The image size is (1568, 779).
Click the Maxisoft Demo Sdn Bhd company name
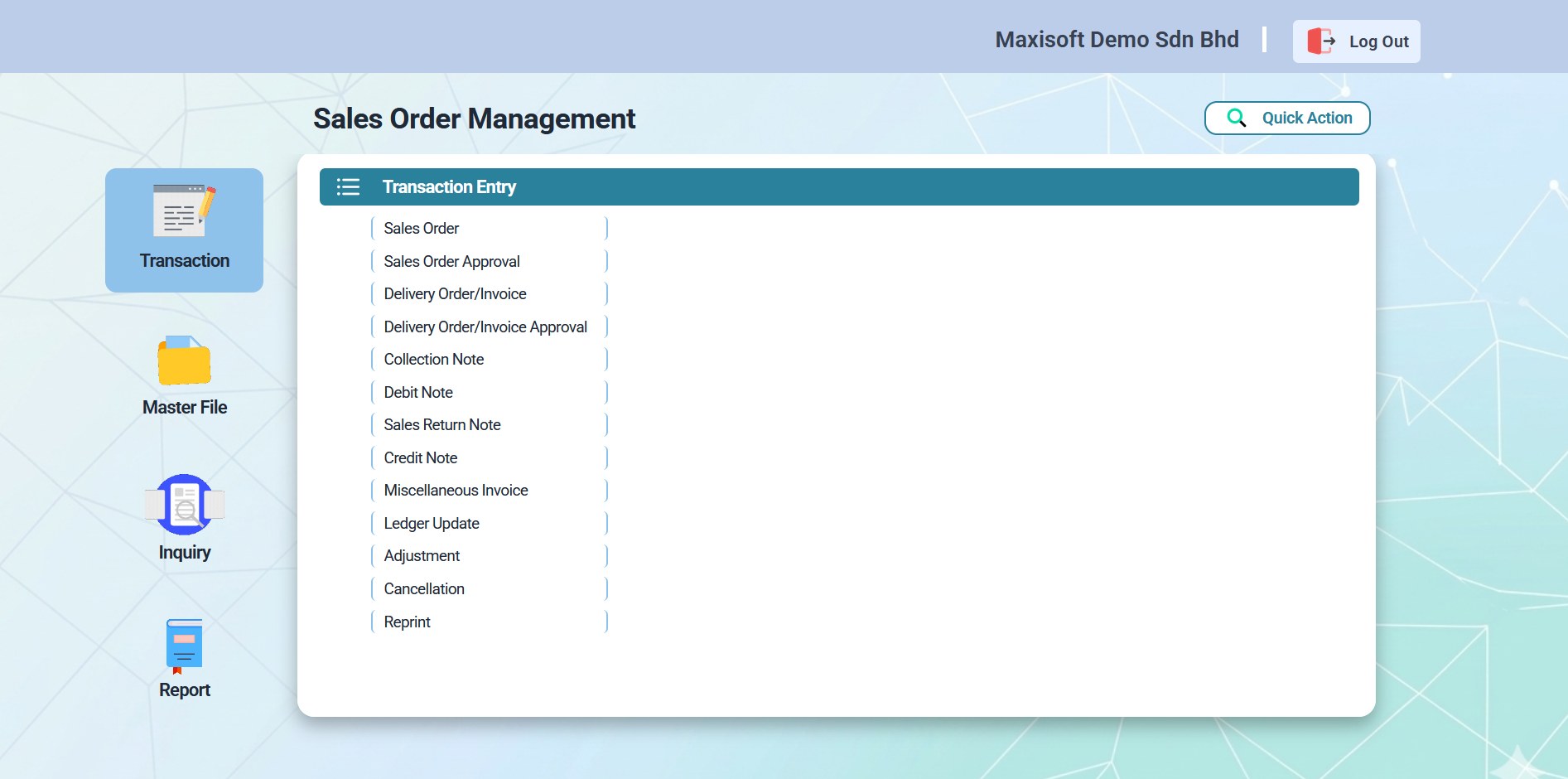(1117, 40)
